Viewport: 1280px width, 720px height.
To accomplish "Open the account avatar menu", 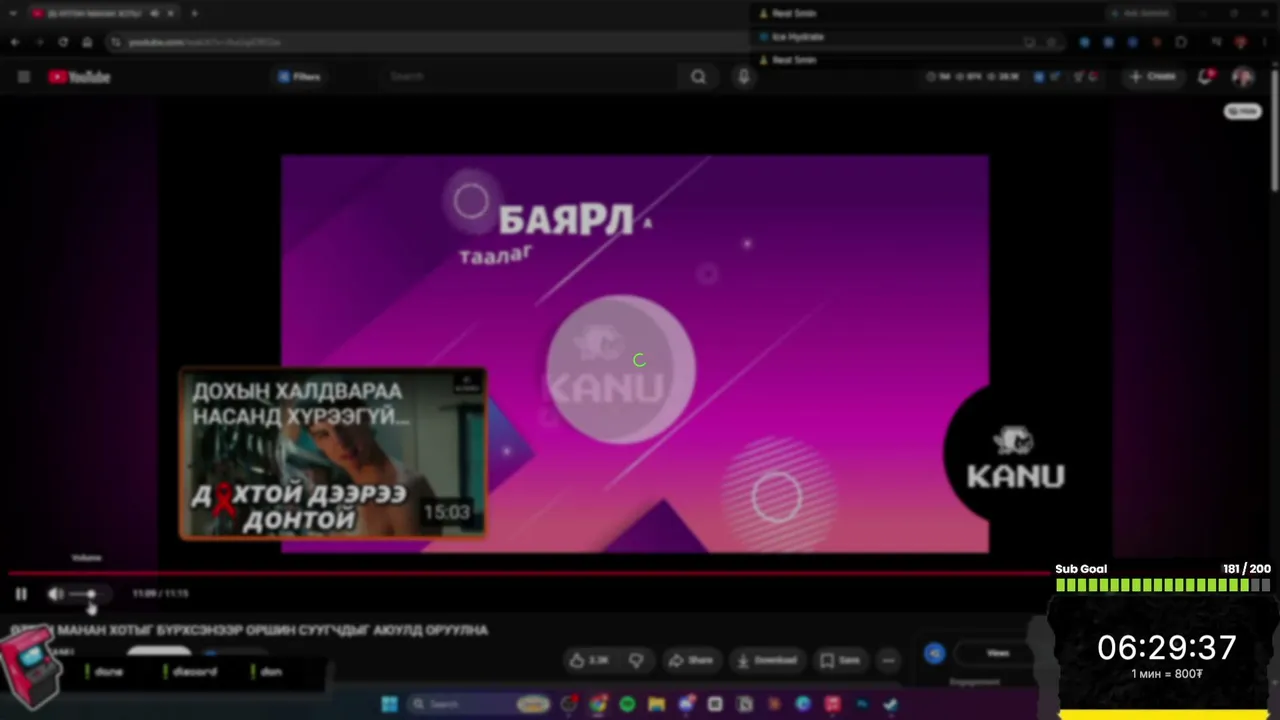I will [x=1243, y=76].
